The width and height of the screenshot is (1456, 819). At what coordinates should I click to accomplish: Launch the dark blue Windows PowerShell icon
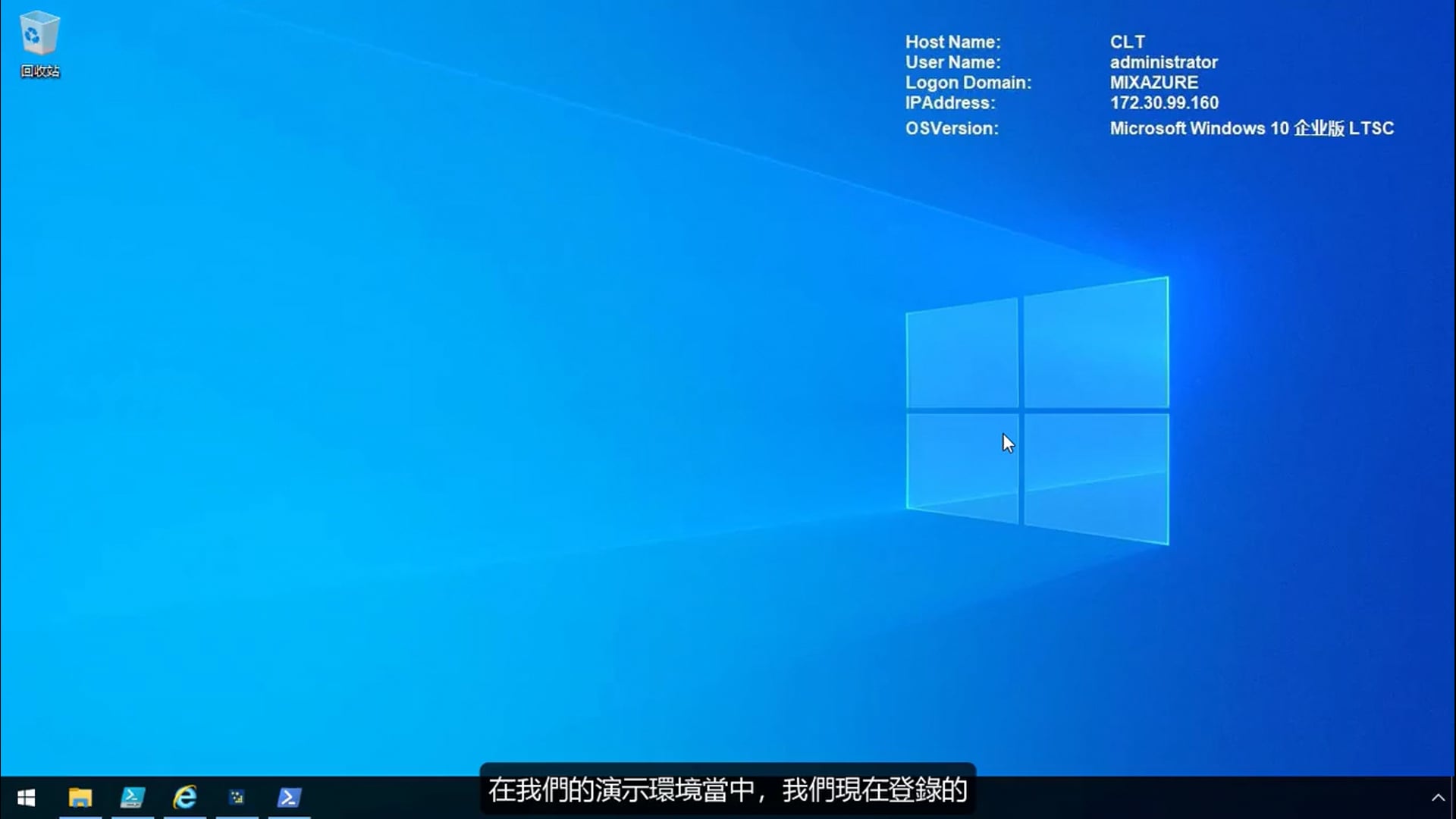(x=288, y=799)
